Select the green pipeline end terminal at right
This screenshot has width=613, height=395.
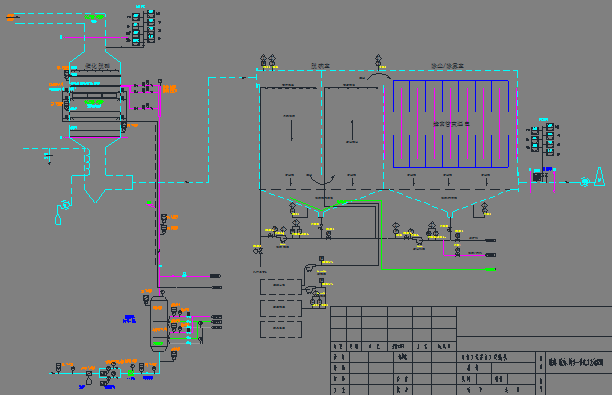pos(491,269)
